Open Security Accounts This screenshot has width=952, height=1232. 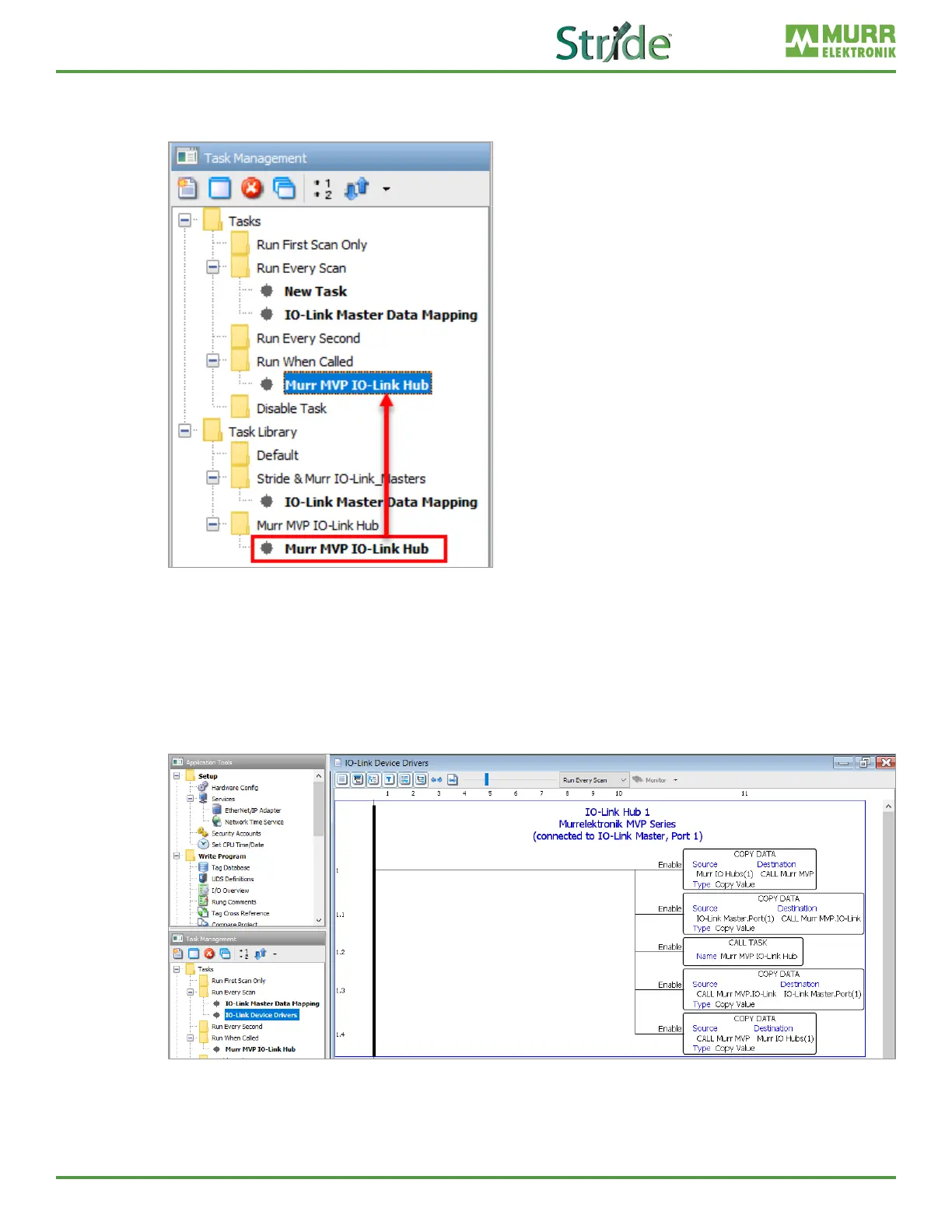pyautogui.click(x=236, y=833)
